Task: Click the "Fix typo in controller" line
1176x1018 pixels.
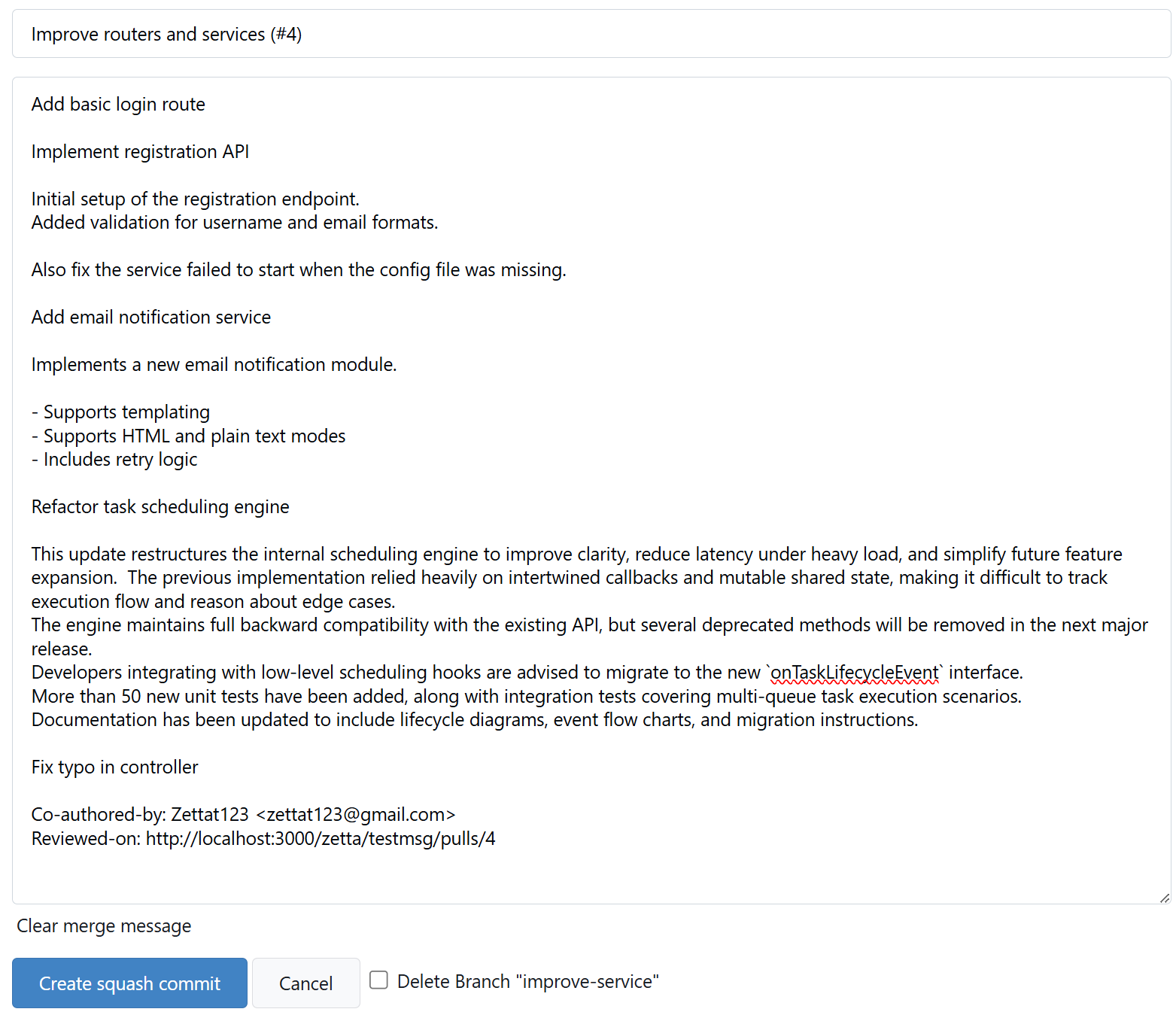Action: coord(115,767)
